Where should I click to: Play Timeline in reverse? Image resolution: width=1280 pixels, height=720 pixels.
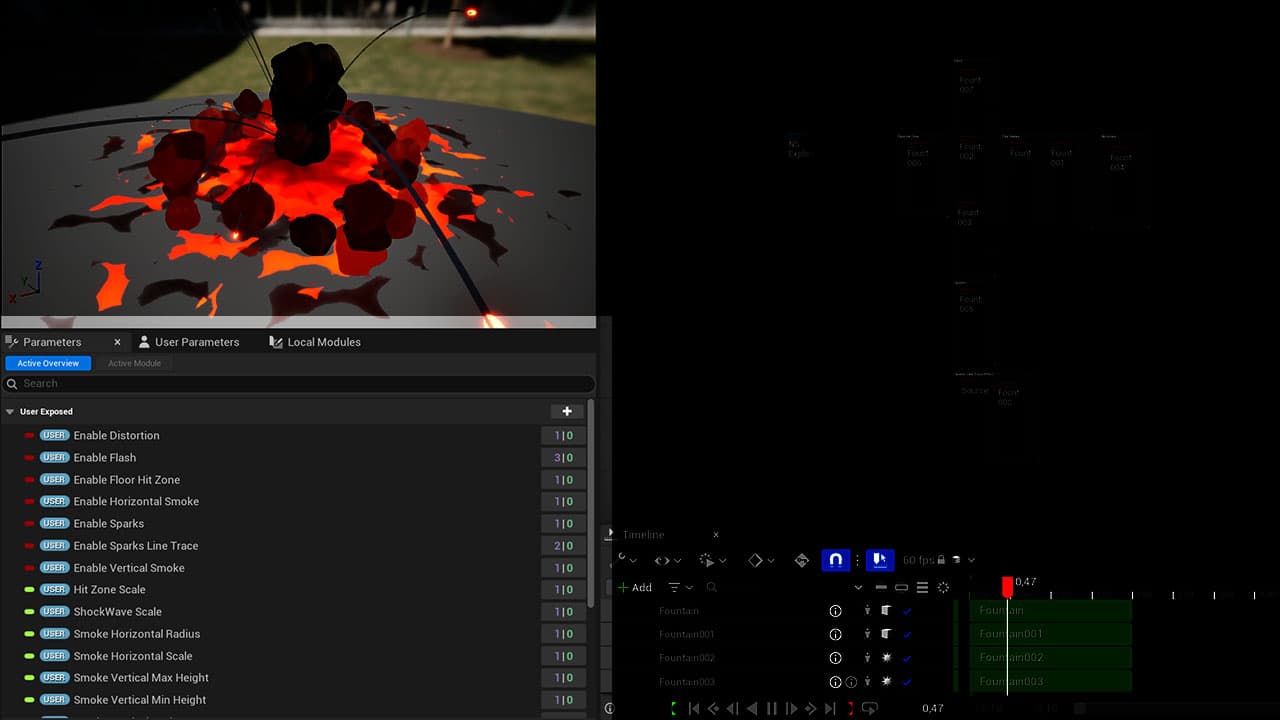pos(752,708)
